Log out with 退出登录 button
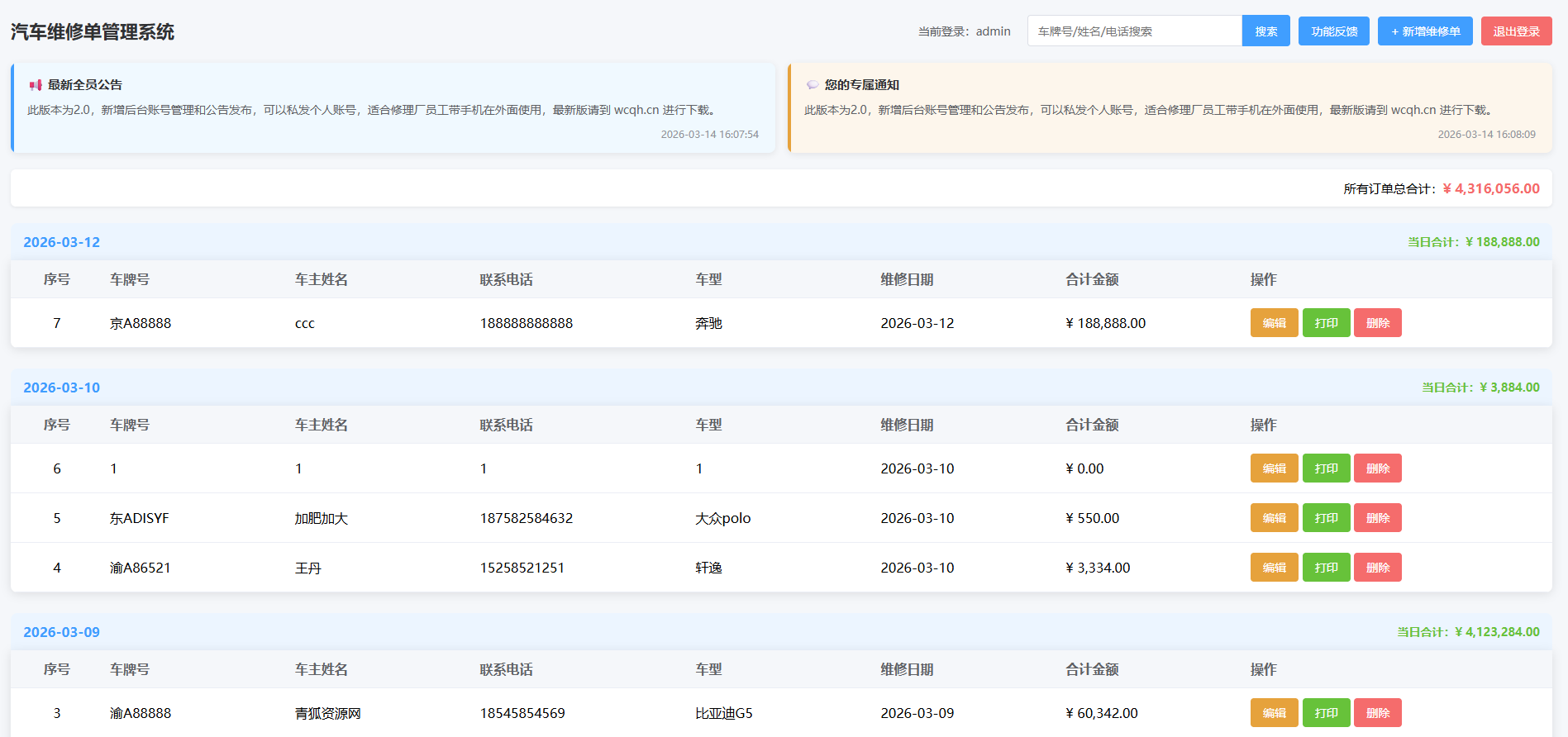This screenshot has height=737, width=1568. pyautogui.click(x=1516, y=31)
